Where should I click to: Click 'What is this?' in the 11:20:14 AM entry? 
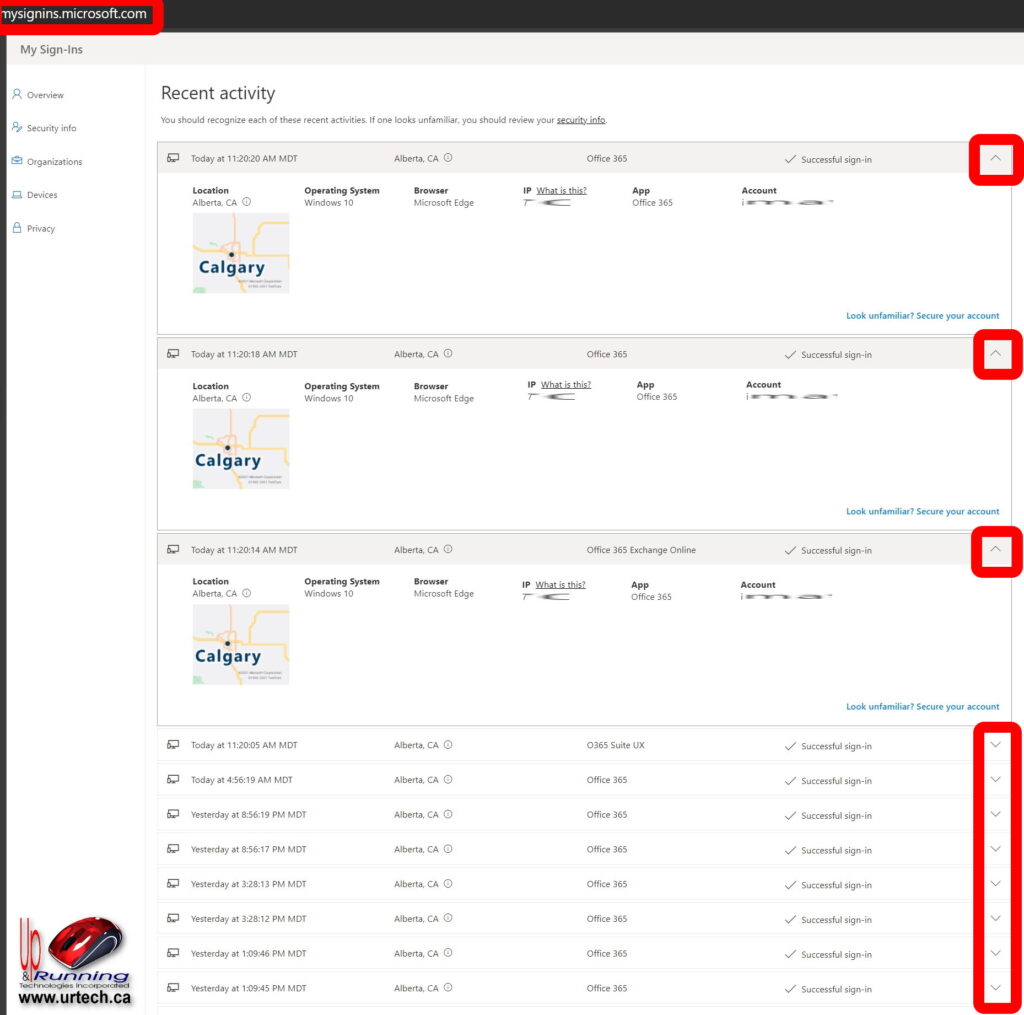[x=560, y=585]
